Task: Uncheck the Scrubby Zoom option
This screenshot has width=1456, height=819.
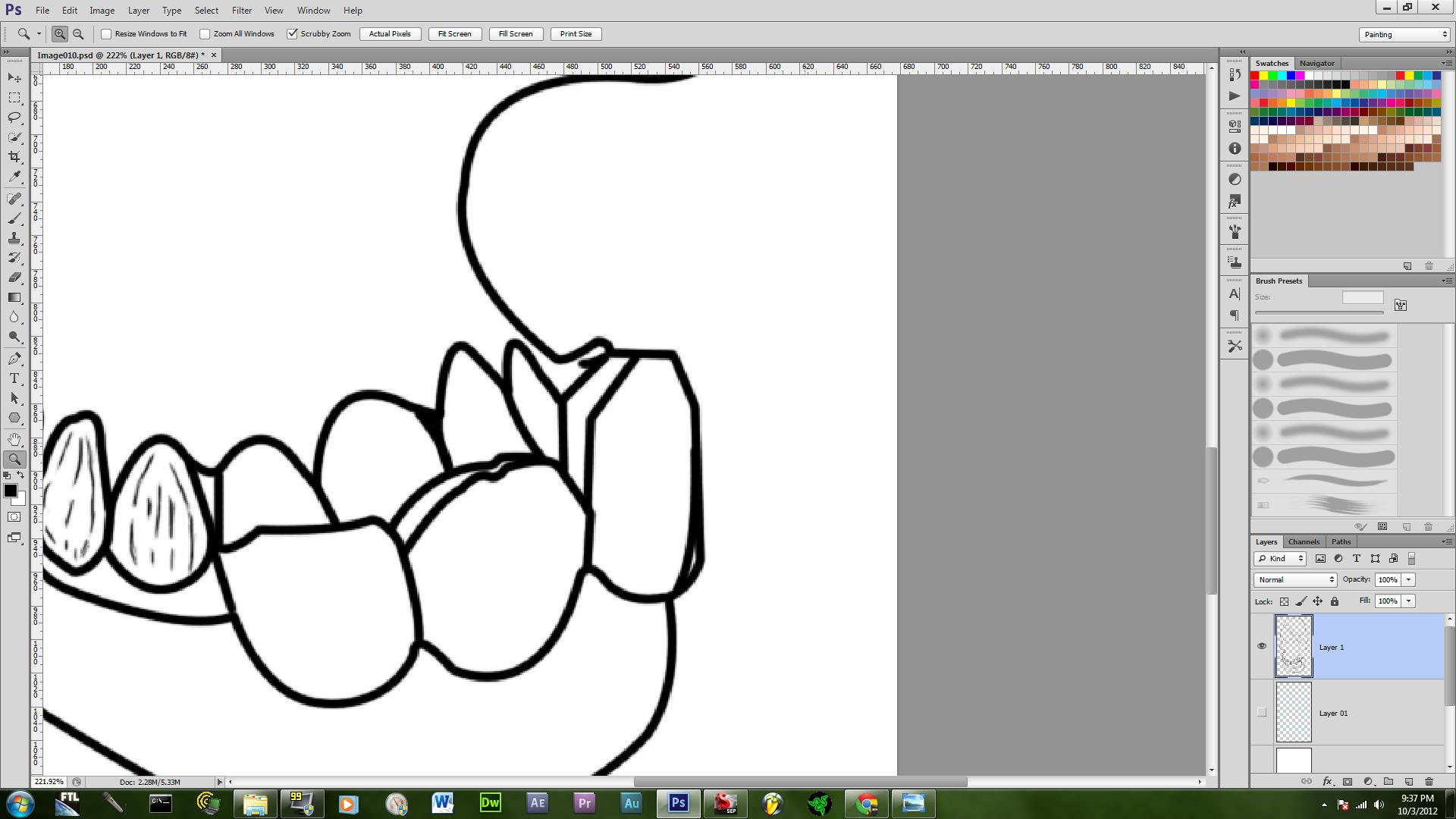Action: point(293,34)
